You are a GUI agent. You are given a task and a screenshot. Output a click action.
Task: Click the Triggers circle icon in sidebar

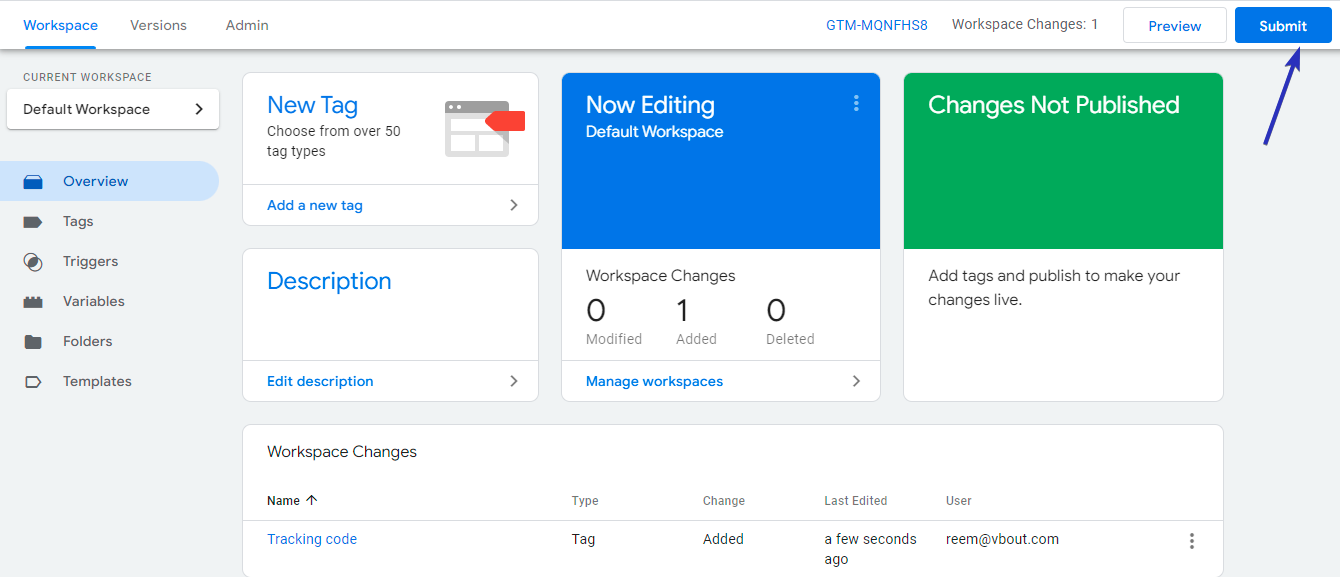coord(33,262)
